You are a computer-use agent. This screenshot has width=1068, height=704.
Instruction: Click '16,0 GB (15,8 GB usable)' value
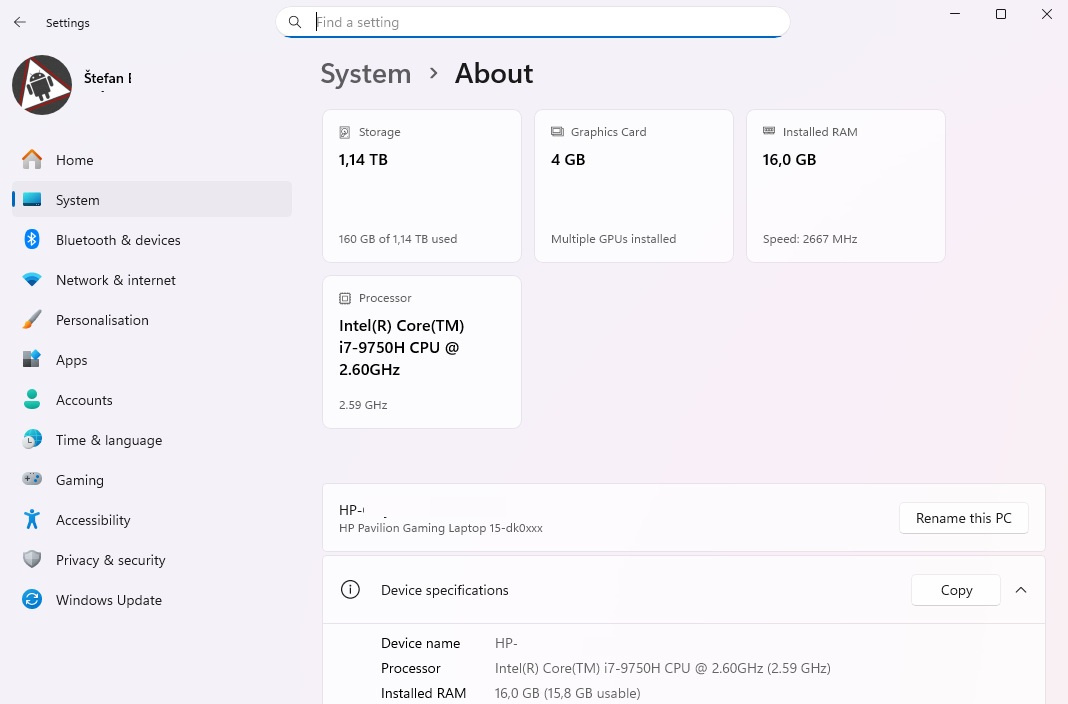pyautogui.click(x=567, y=693)
